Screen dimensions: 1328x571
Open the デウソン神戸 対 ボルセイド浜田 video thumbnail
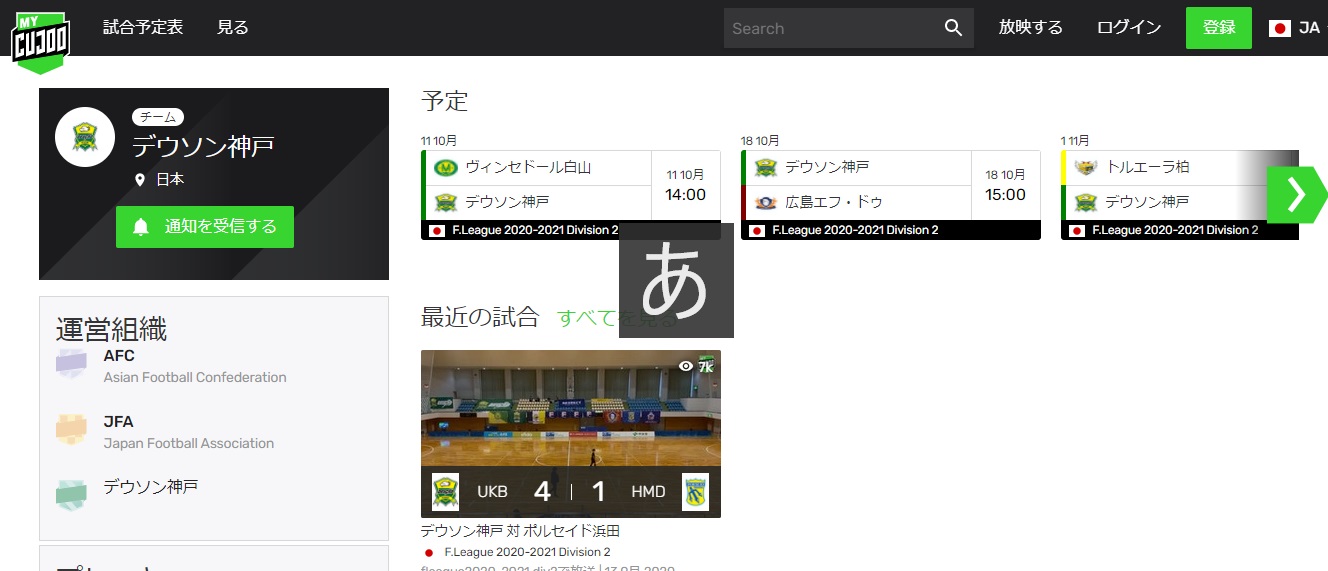tap(571, 434)
